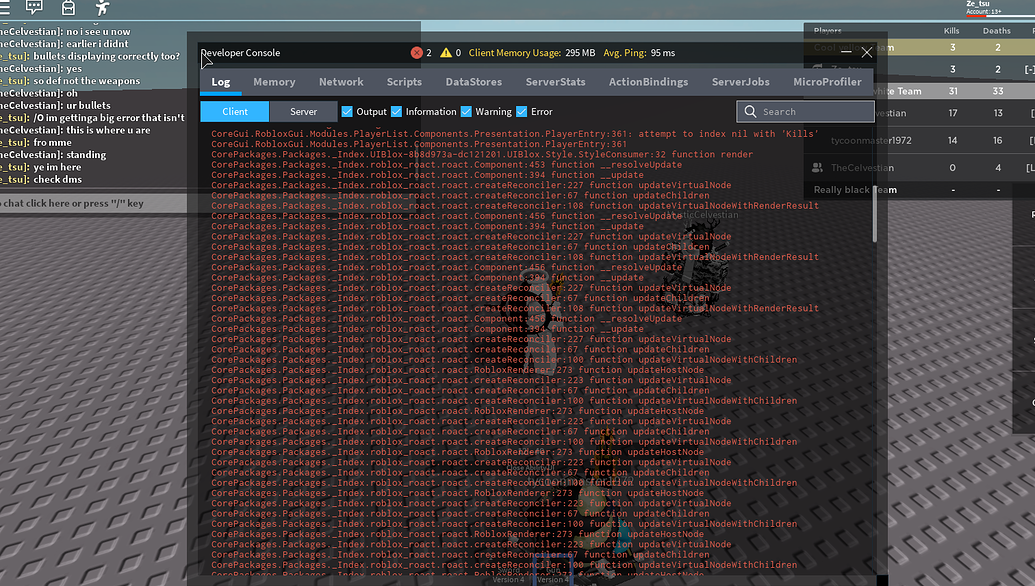
Task: Select the Server log button
Action: (304, 112)
